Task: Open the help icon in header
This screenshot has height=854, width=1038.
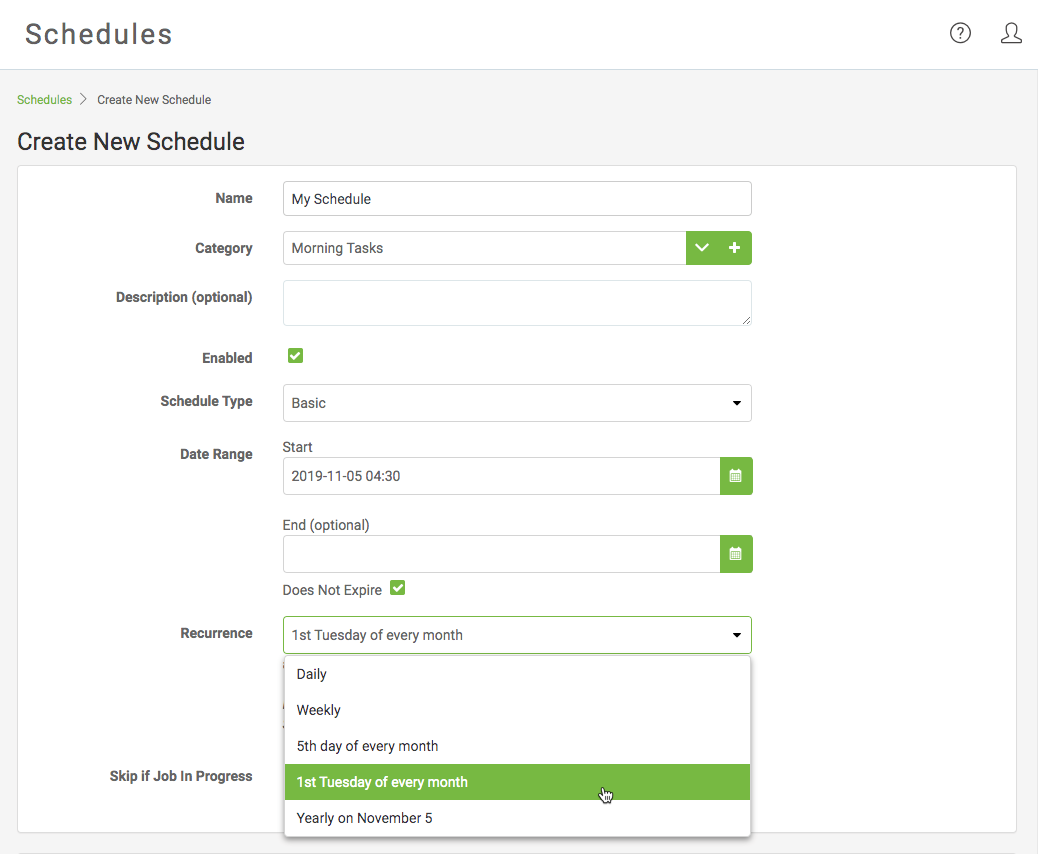Action: (960, 33)
